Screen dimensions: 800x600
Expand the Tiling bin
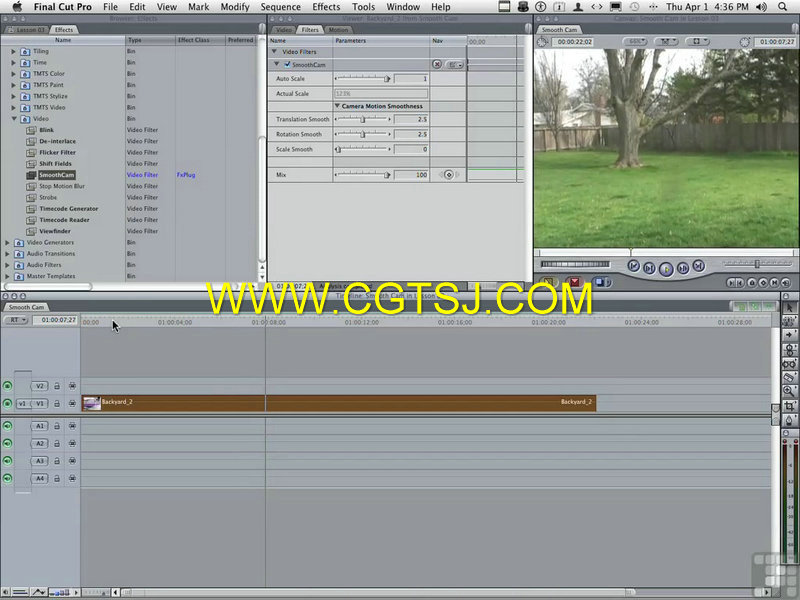tap(13, 51)
